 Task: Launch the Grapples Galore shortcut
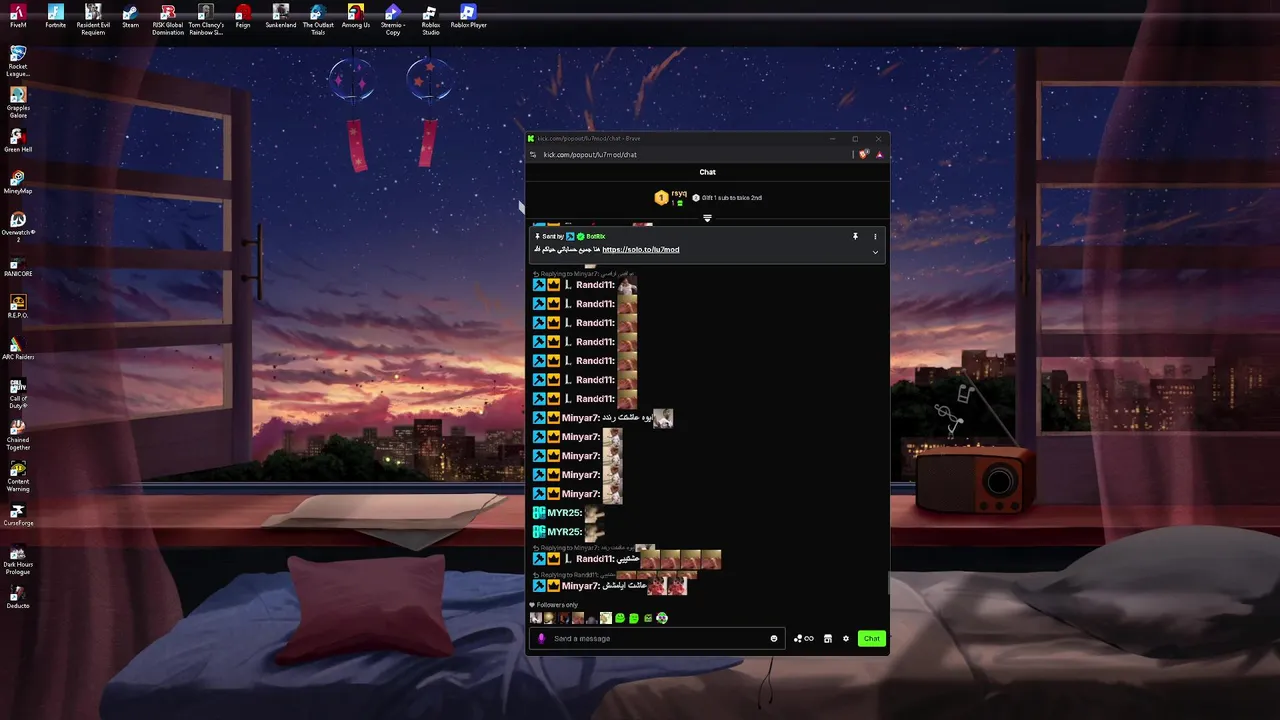pyautogui.click(x=18, y=103)
